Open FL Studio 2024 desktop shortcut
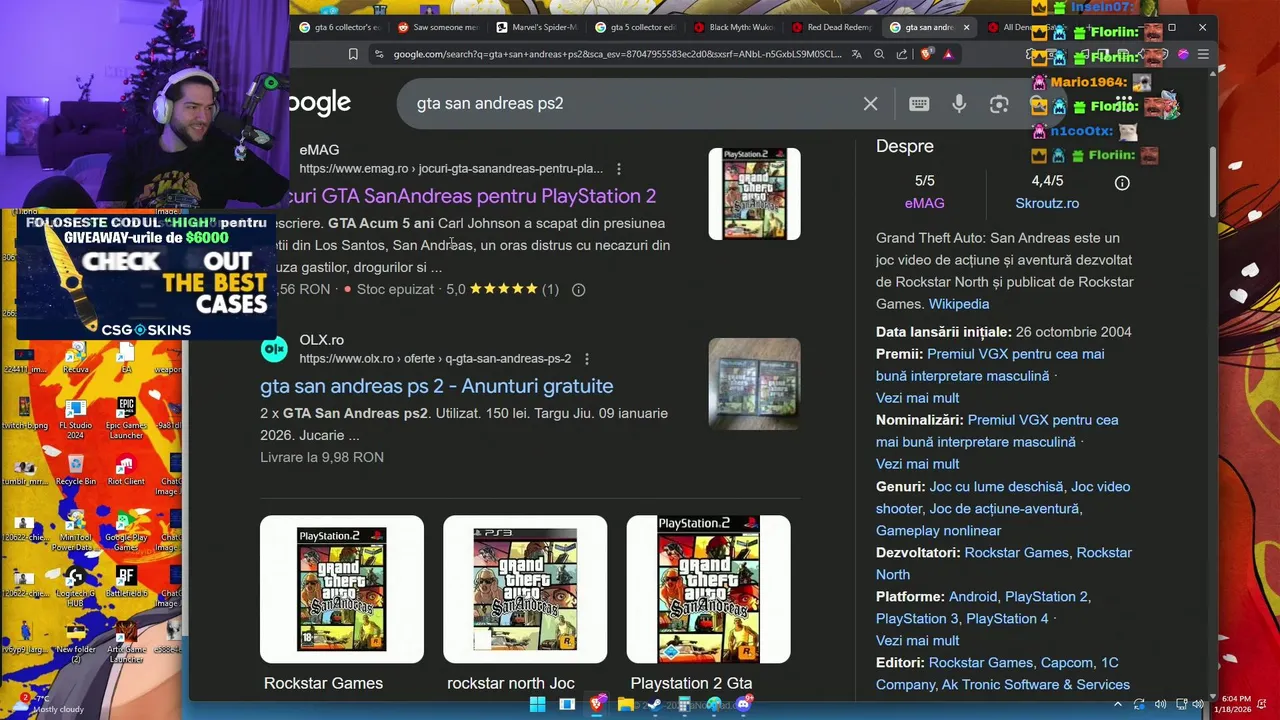This screenshot has height=720, width=1280. (x=75, y=418)
